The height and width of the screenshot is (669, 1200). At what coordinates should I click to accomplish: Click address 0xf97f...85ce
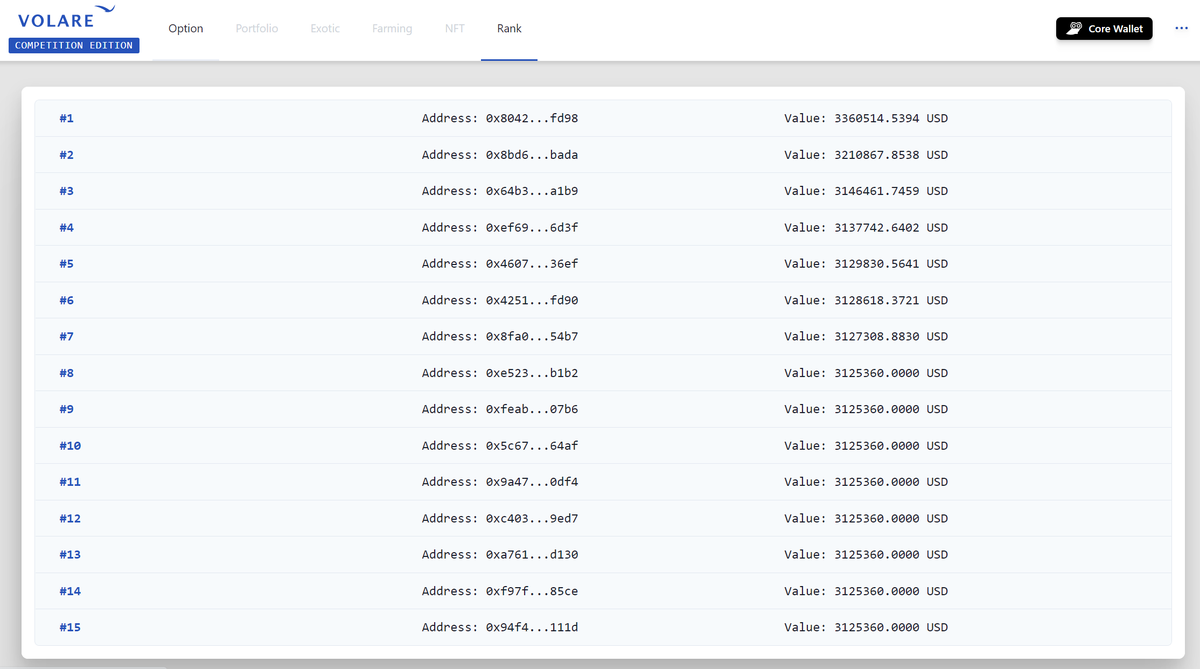pyautogui.click(x=532, y=591)
